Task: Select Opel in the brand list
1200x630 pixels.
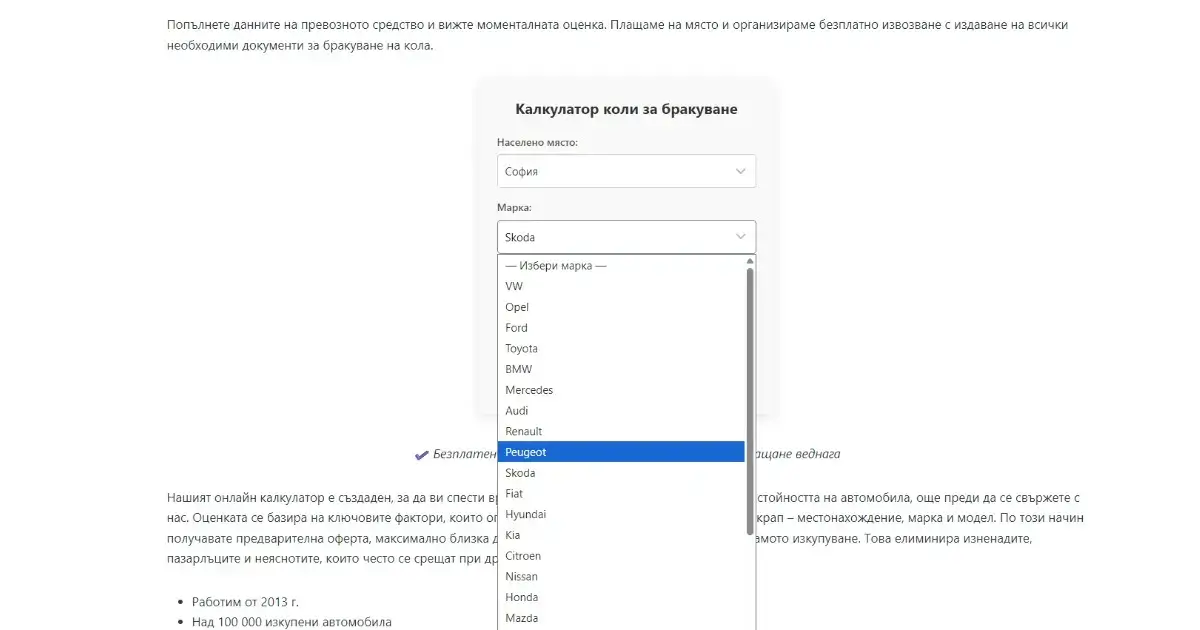Action: pos(621,307)
